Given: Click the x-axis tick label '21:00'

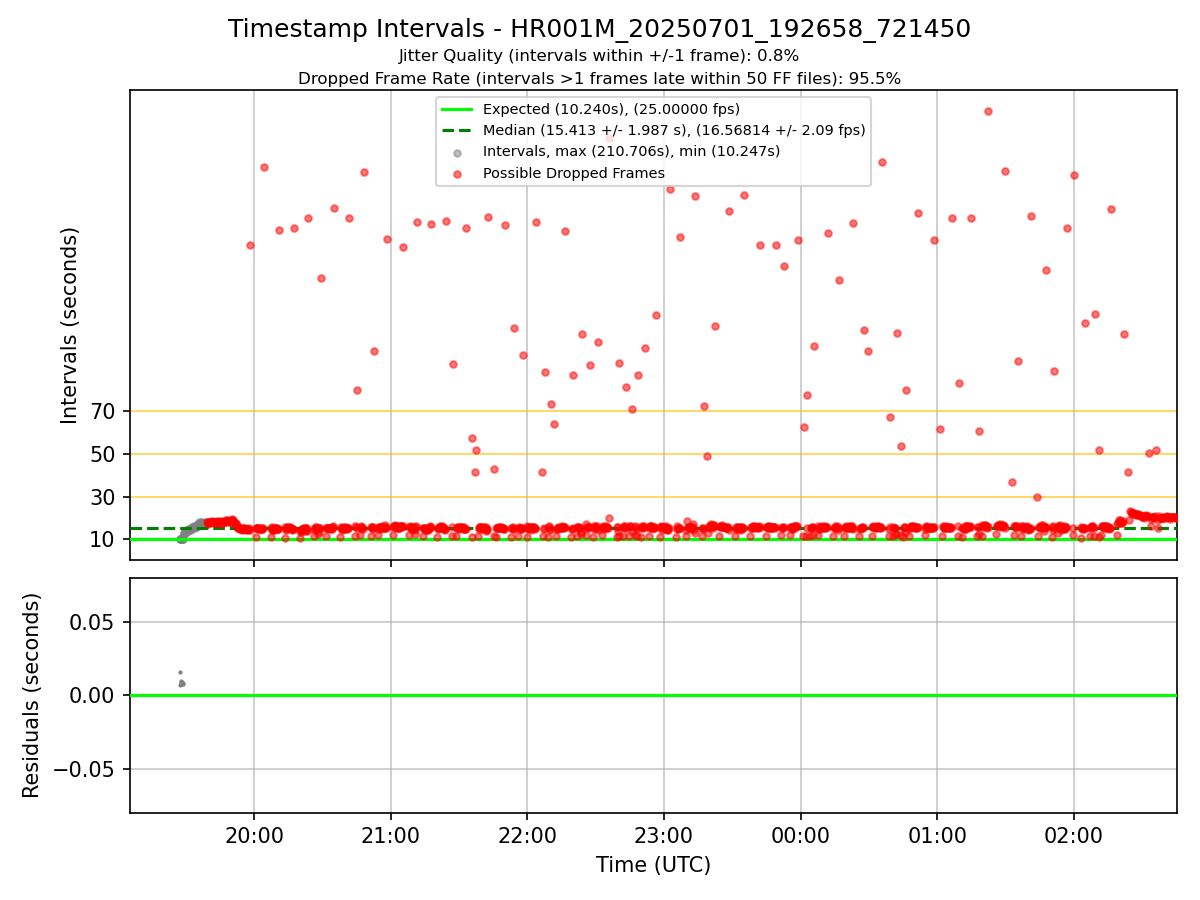Looking at the screenshot, I should click(391, 834).
